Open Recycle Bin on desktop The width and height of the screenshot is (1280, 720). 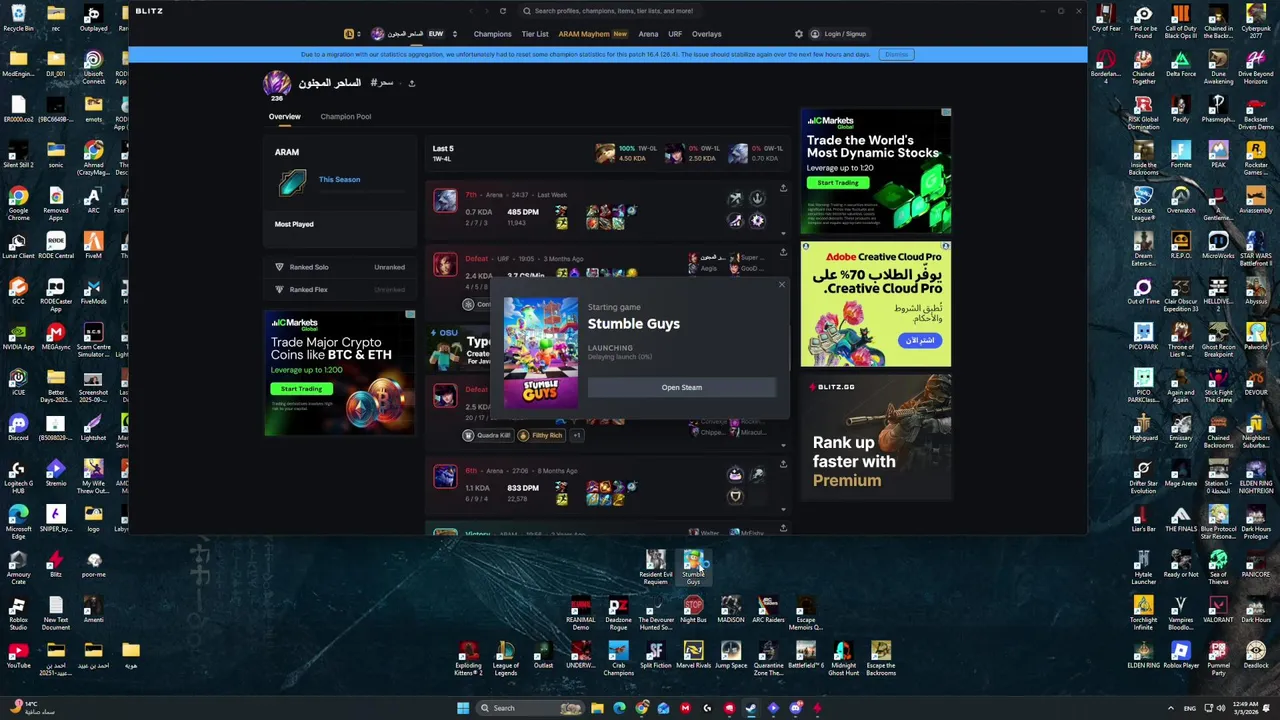18,18
